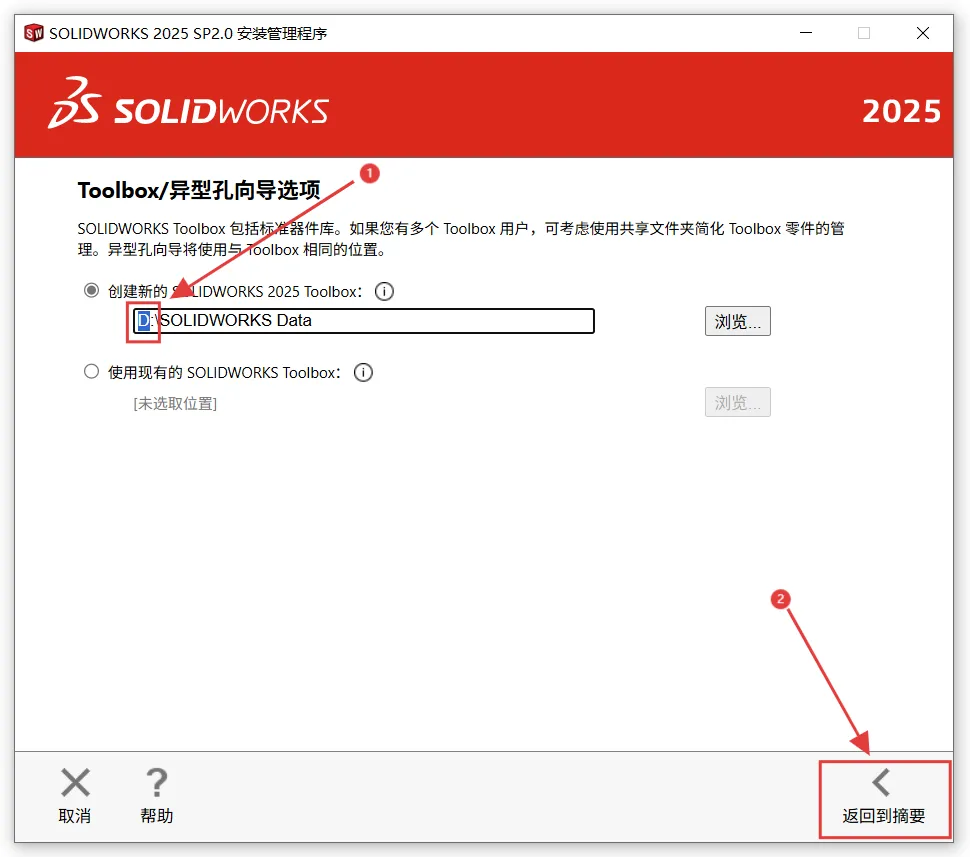
Task: Minimize the installation manager window
Action: point(806,33)
